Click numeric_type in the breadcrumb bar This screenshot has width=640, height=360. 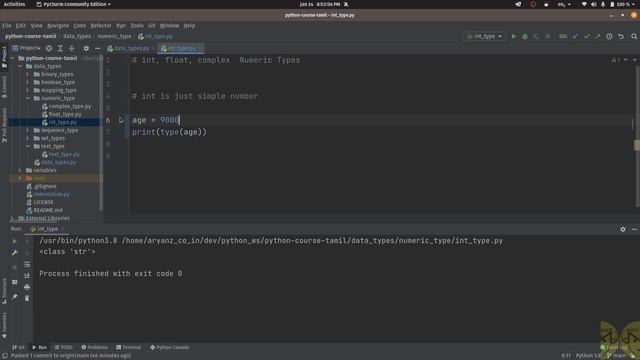click(x=114, y=36)
